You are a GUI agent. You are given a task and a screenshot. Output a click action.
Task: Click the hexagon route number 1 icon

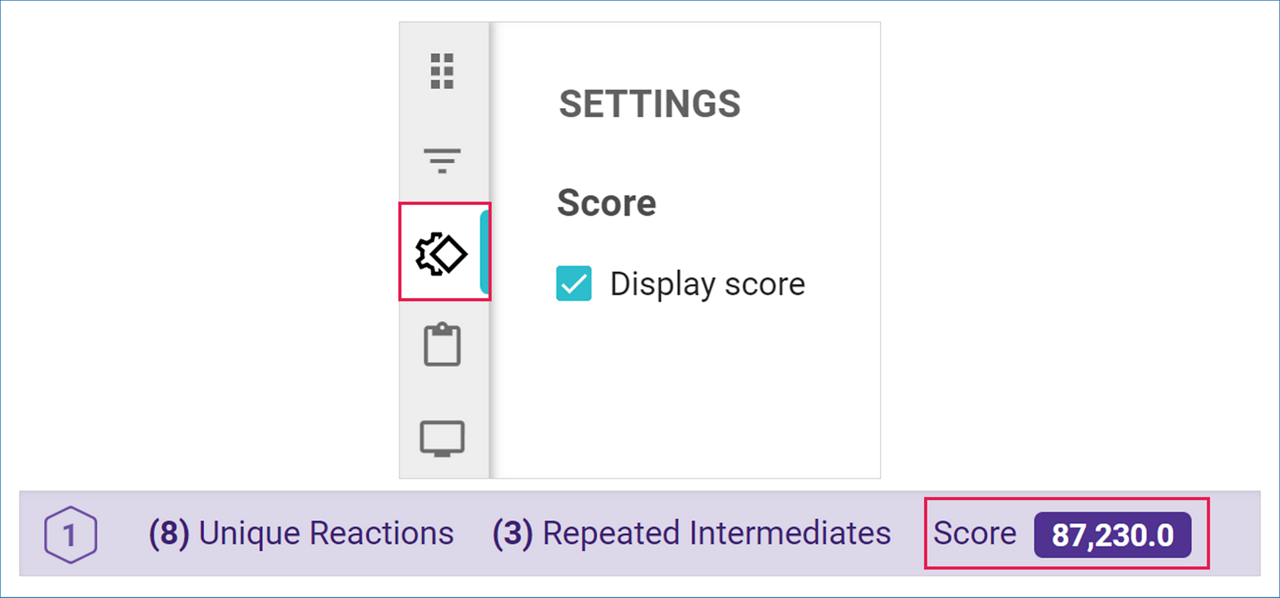[70, 534]
